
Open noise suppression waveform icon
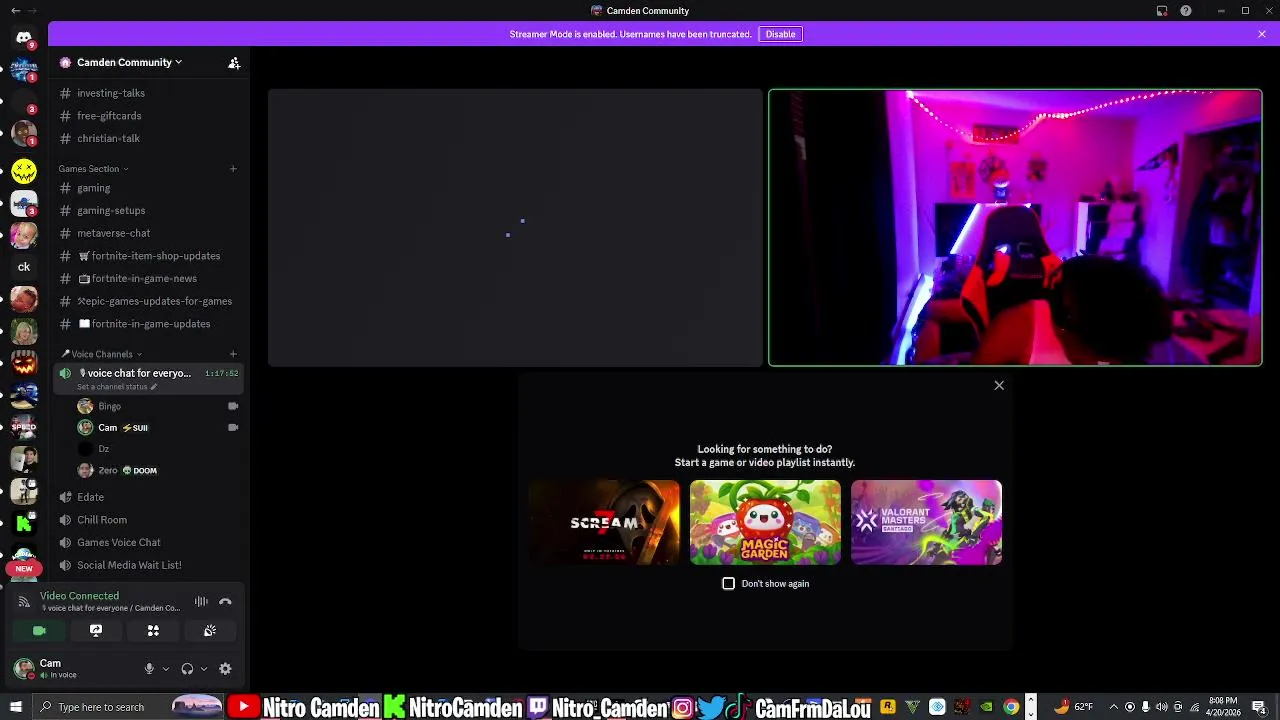(201, 602)
